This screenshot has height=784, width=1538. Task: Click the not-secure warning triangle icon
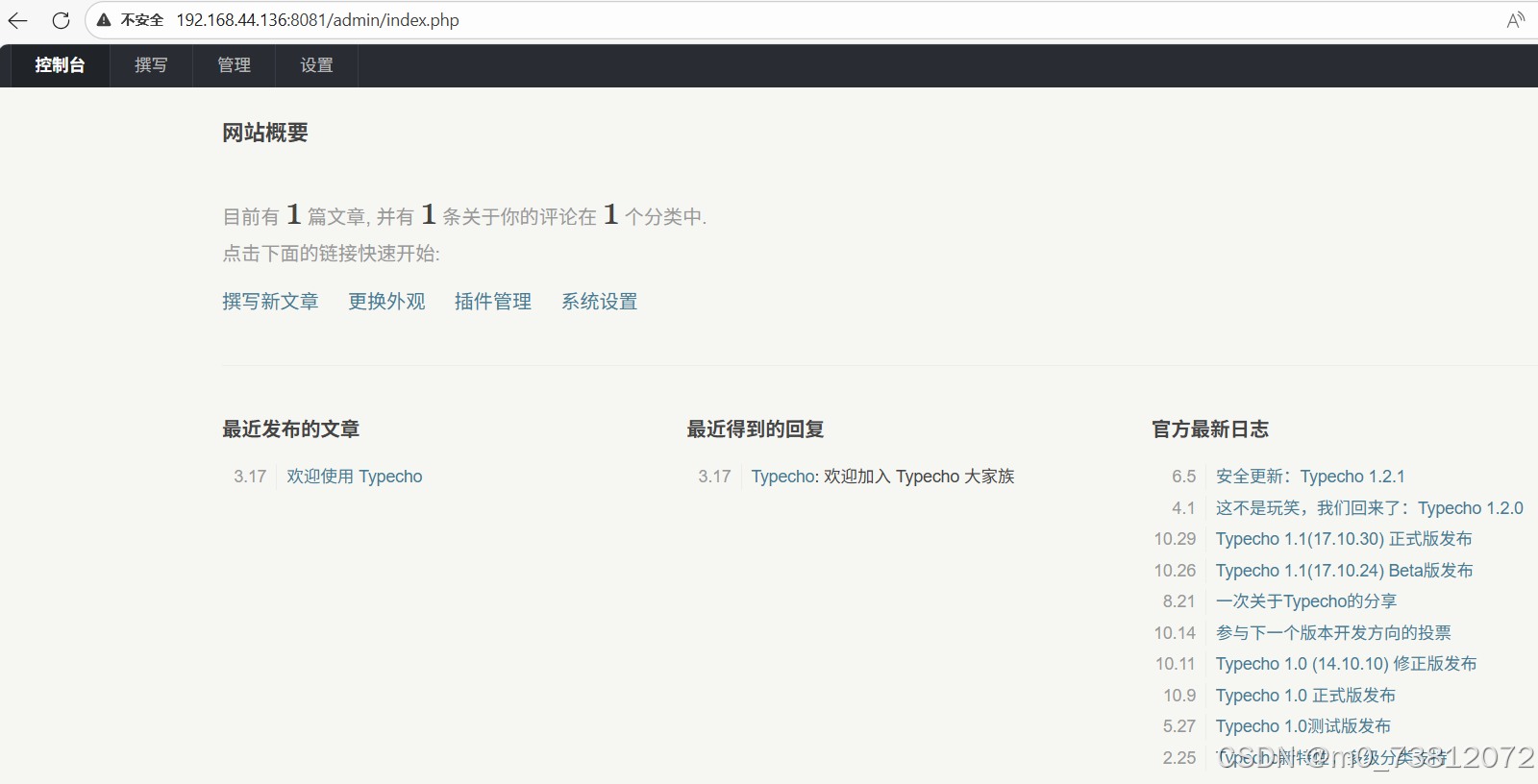pos(104,20)
